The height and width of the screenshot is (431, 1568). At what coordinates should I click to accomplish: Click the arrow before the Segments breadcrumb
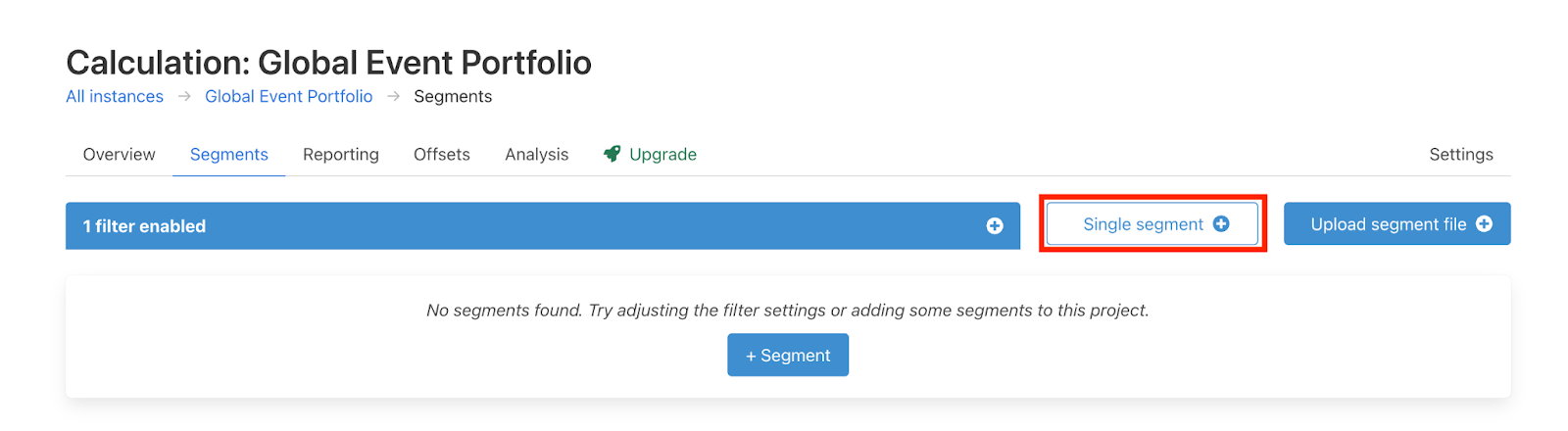pyautogui.click(x=394, y=96)
